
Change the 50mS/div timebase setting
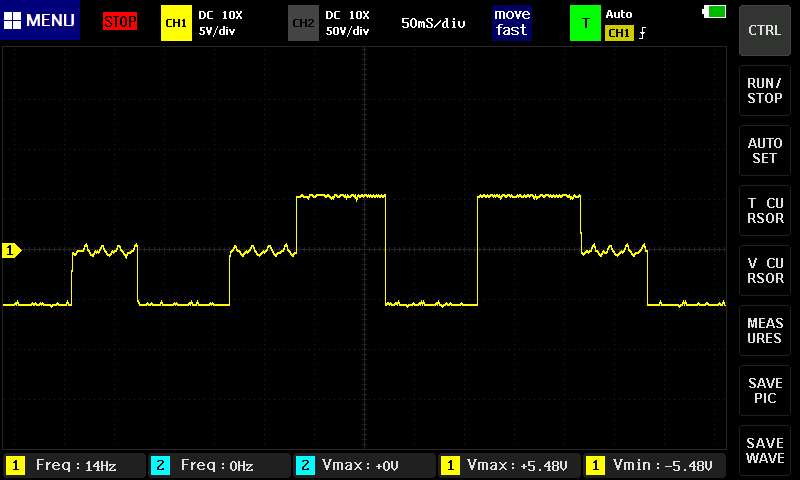pos(433,22)
